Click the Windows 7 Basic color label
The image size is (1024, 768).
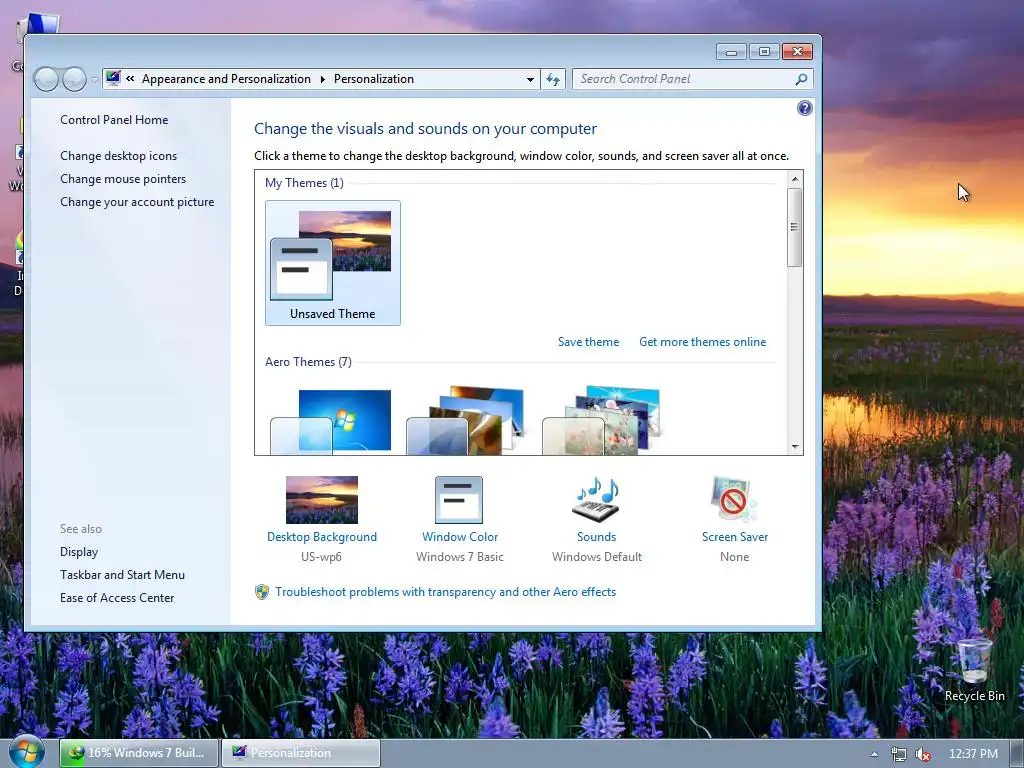point(460,557)
